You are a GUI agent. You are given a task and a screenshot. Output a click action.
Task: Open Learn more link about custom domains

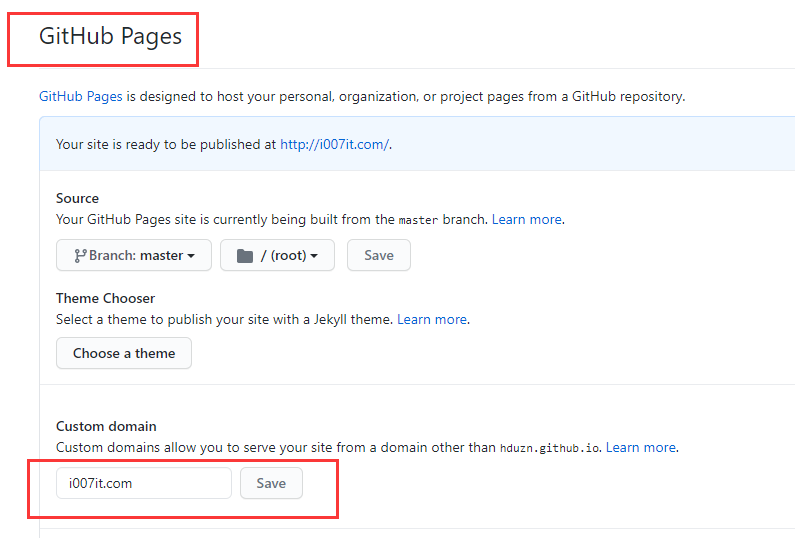pos(641,447)
